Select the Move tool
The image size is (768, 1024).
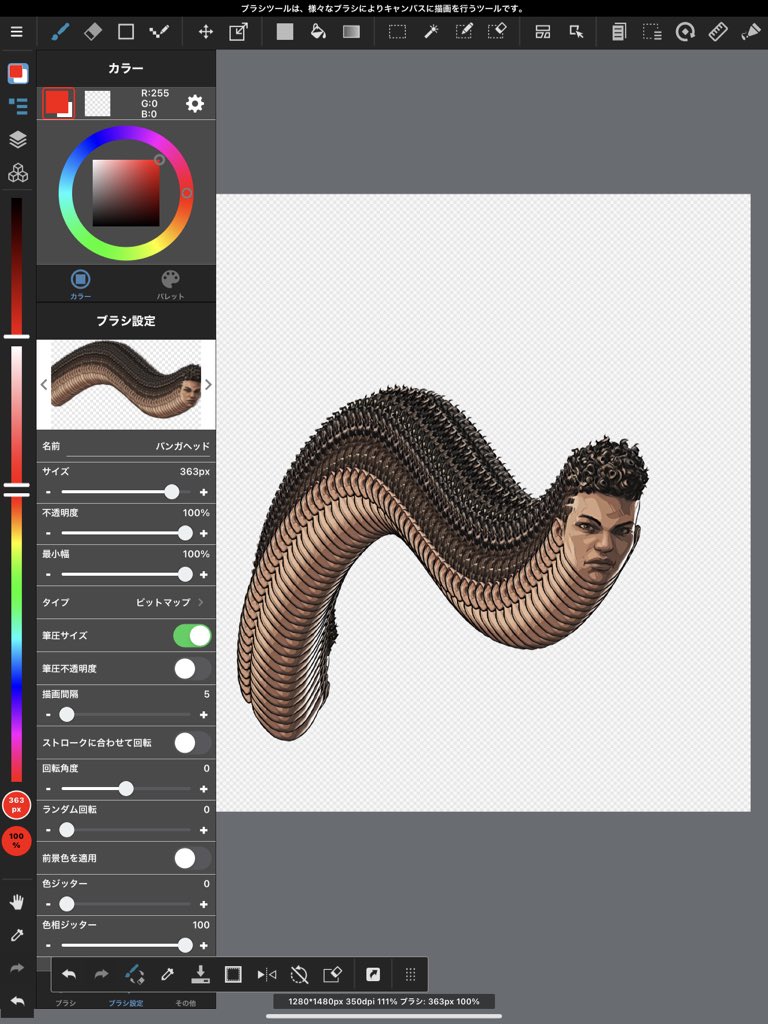coord(205,32)
